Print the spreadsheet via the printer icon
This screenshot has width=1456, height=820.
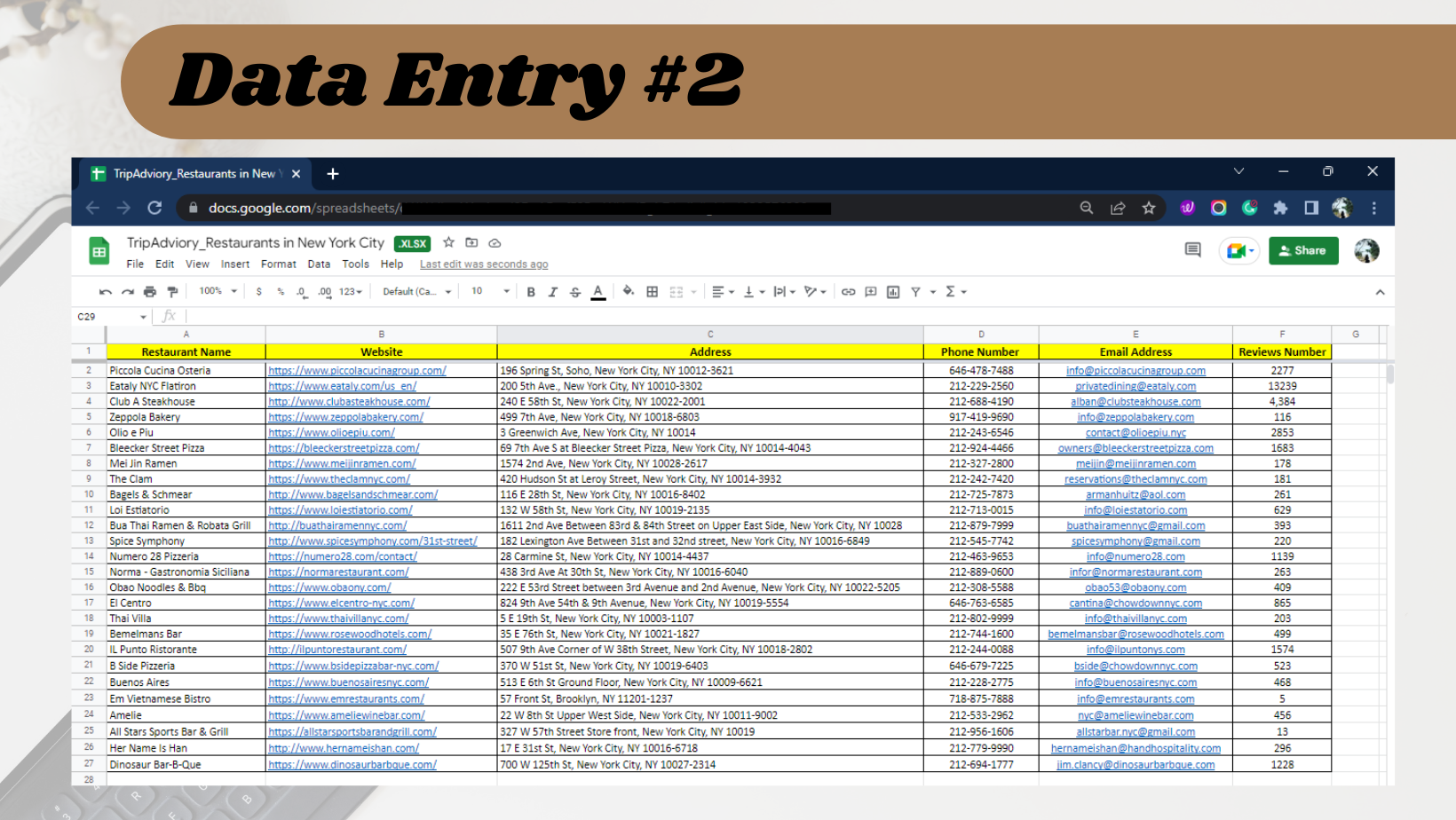click(150, 291)
